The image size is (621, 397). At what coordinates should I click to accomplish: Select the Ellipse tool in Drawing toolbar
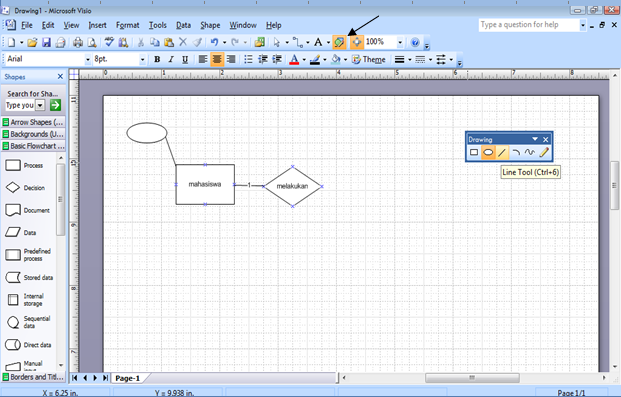coord(488,152)
